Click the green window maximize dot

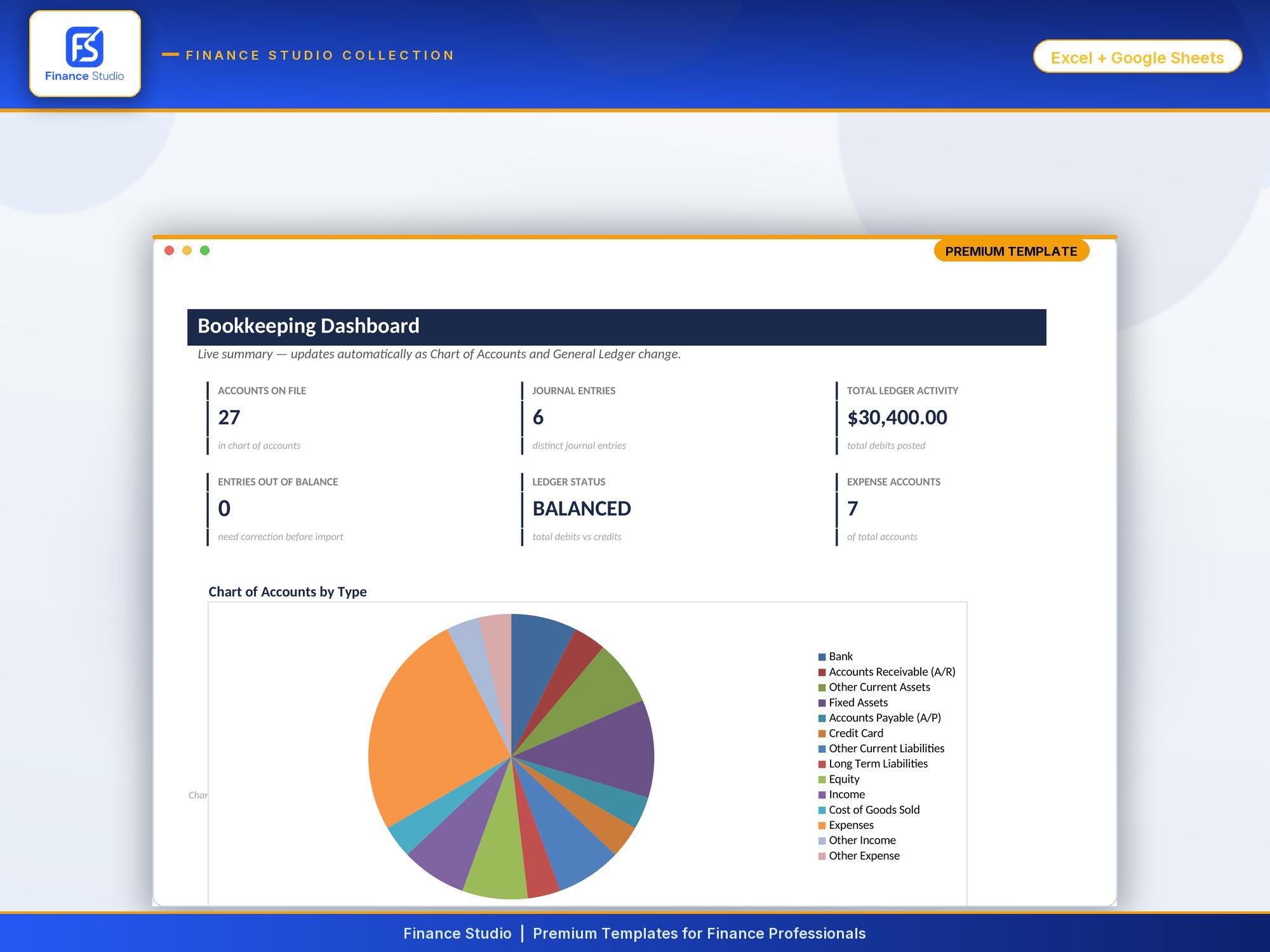click(204, 251)
